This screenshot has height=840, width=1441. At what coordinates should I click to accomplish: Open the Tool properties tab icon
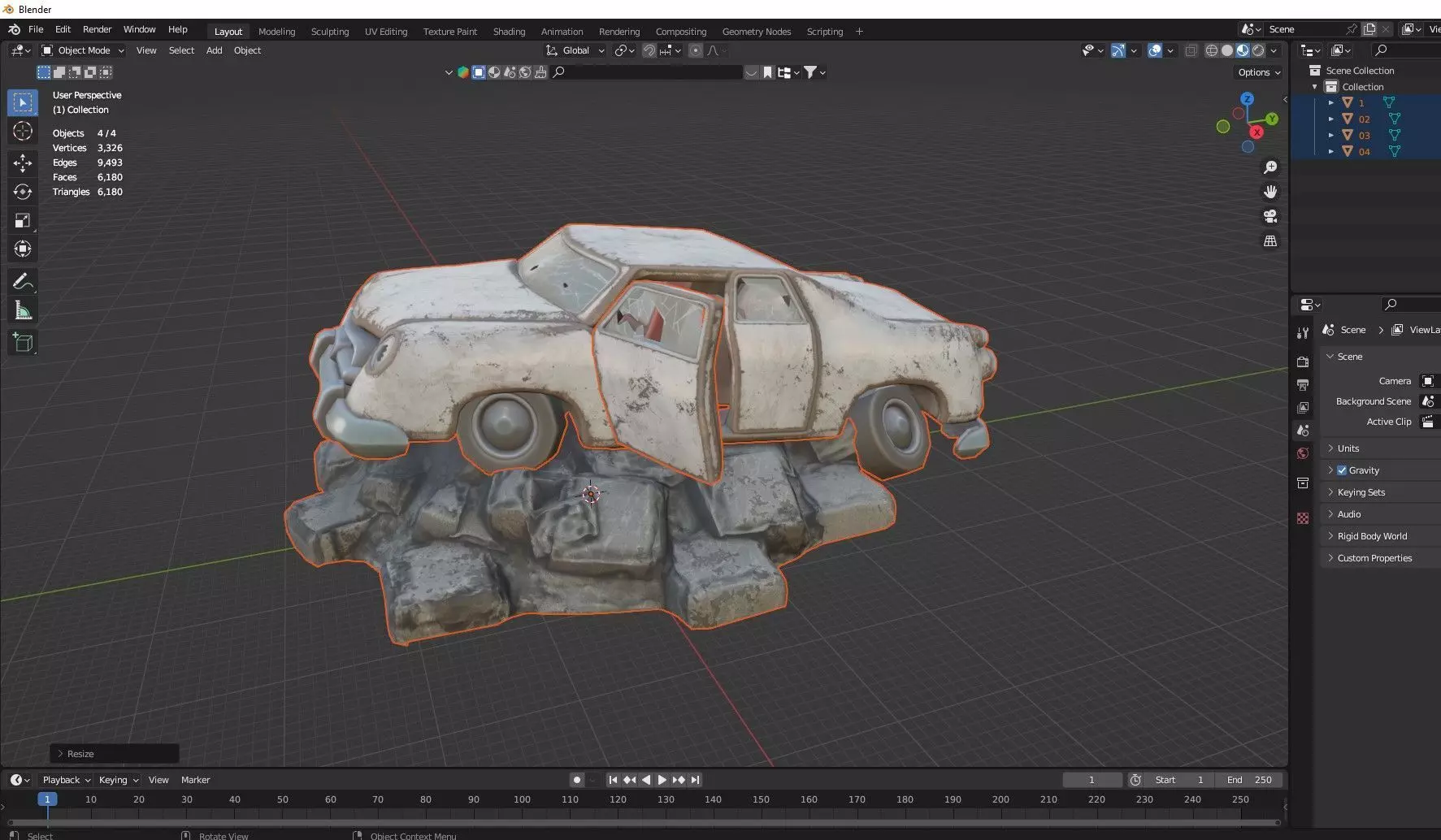pos(1303,332)
